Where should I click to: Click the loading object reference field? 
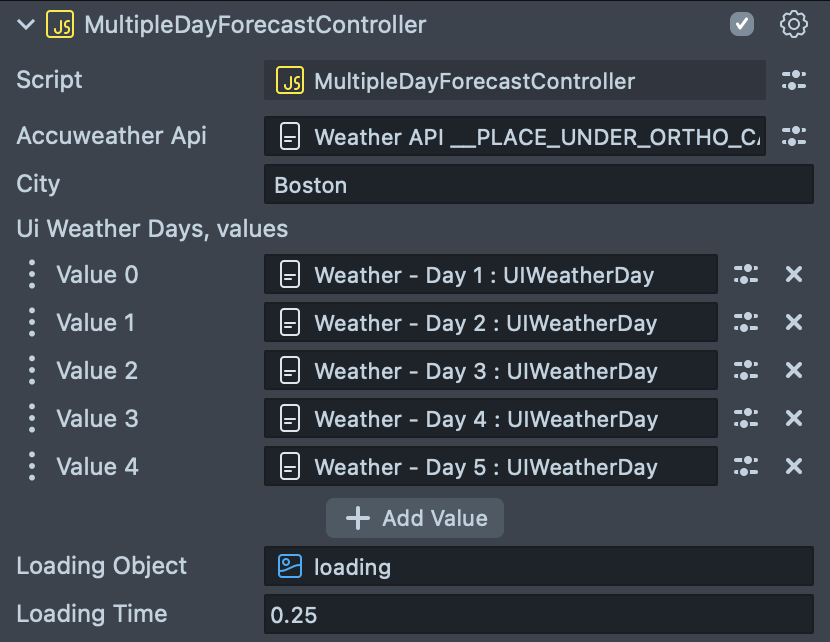[x=540, y=565]
